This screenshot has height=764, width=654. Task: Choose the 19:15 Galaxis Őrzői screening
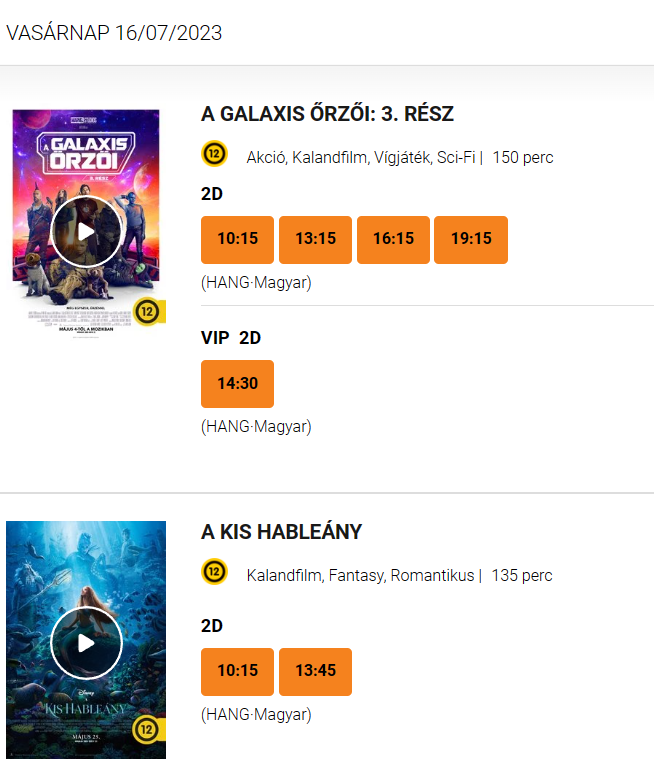(x=471, y=240)
